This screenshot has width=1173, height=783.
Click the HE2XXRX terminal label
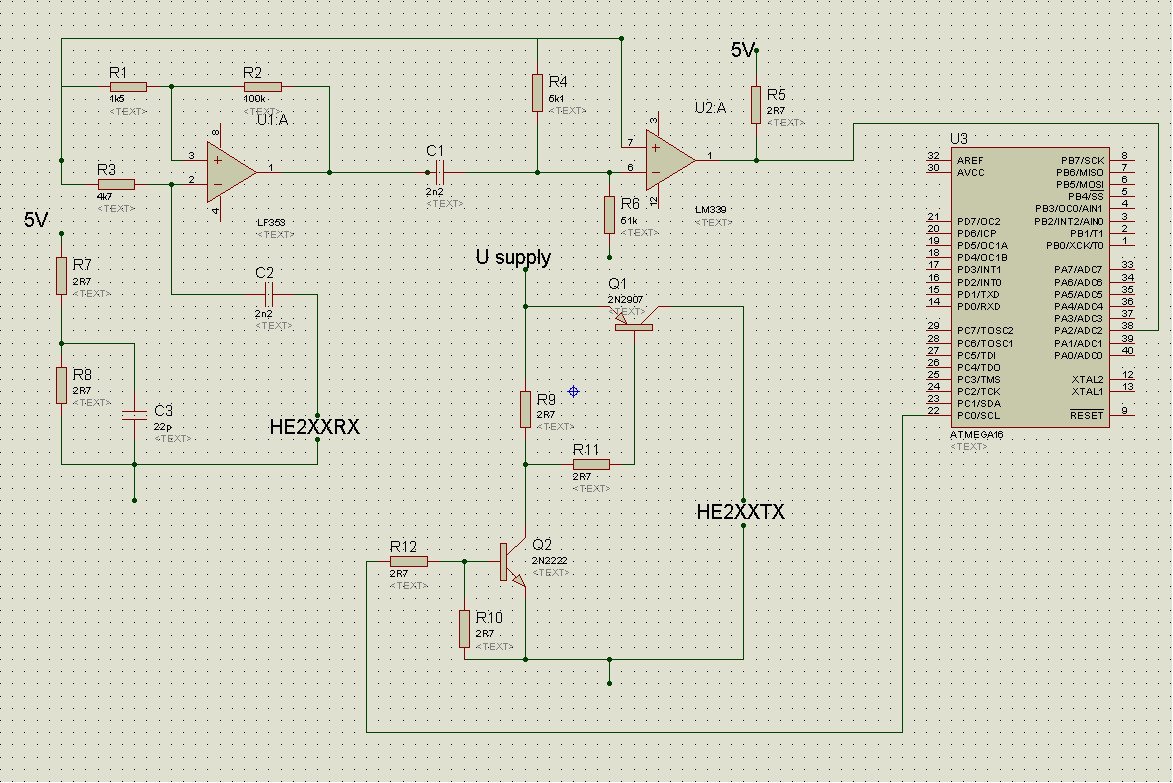pos(314,427)
